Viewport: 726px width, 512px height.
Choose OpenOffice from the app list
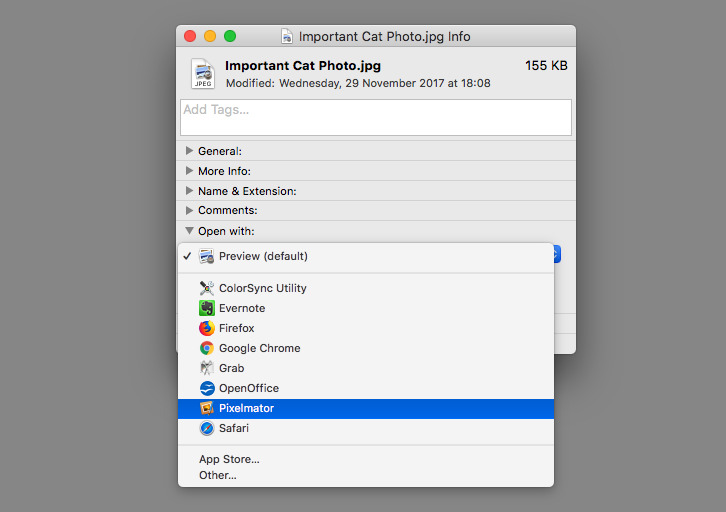click(366, 388)
